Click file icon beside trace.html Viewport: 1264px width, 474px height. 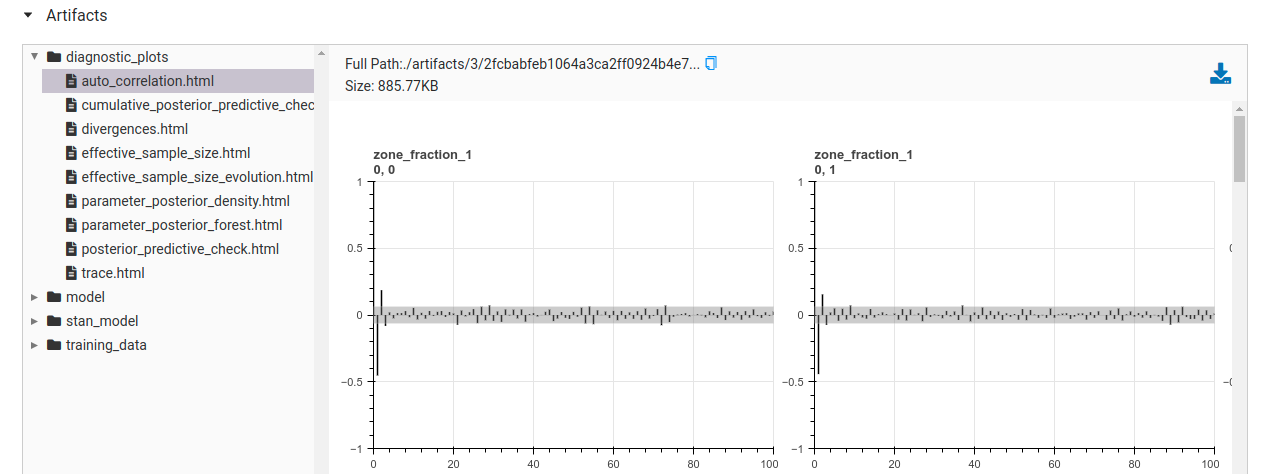click(71, 273)
